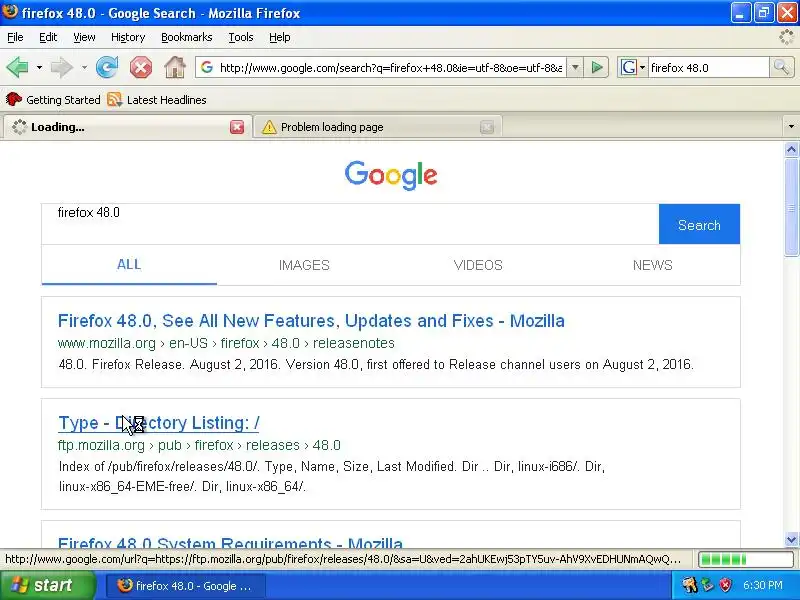Expand the address bar URL history dropdown
This screenshot has height=600, width=800.
point(575,67)
